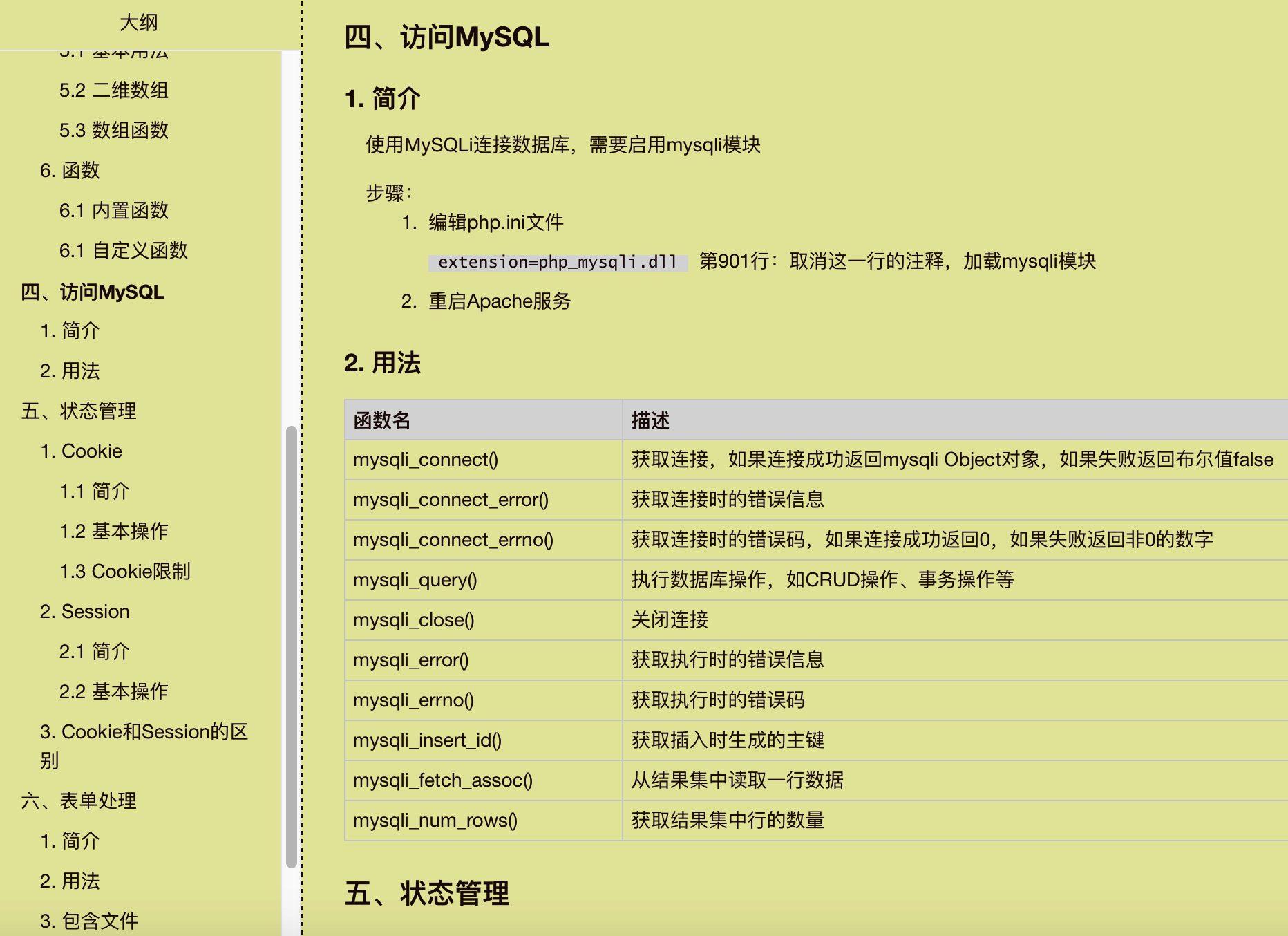This screenshot has height=936, width=1288.
Task: Click the mysqli_connect_error() table cell
Action: coord(483,500)
